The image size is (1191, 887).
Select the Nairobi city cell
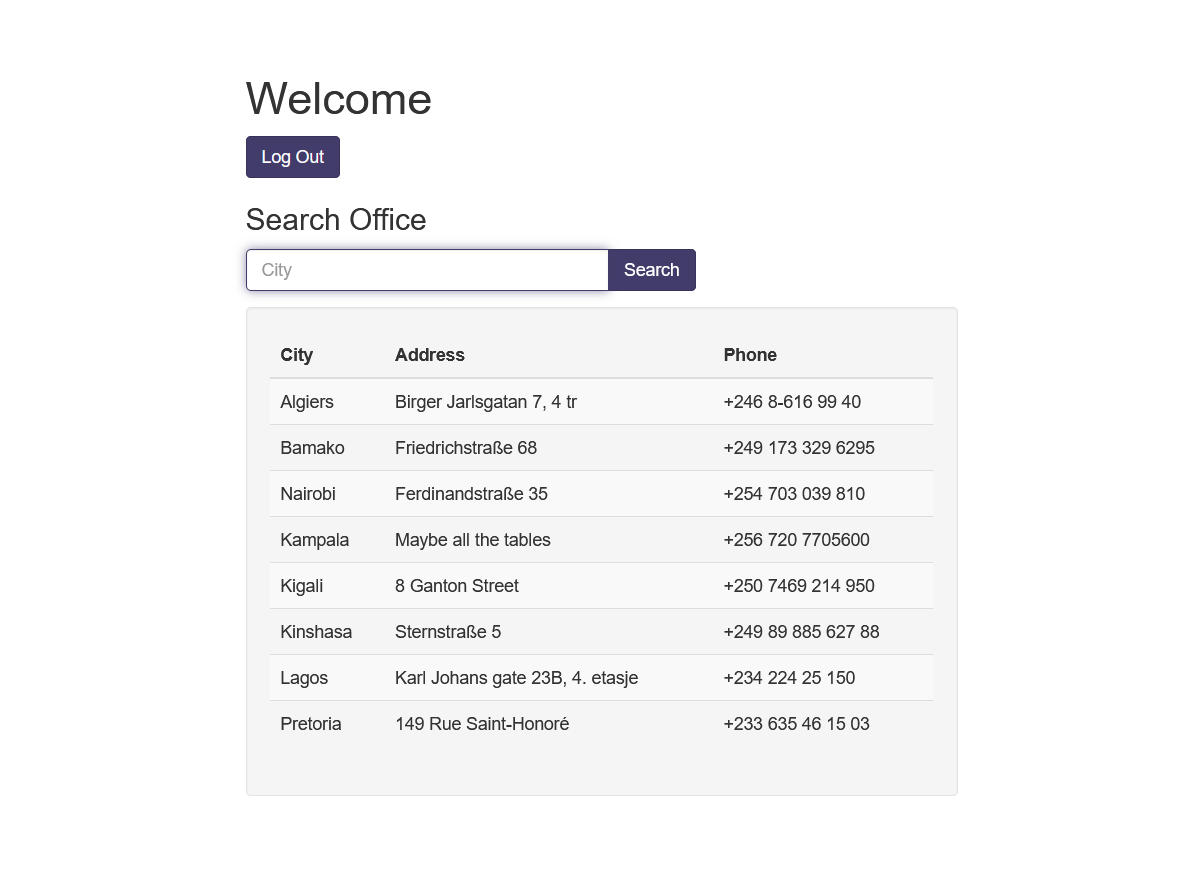point(308,494)
